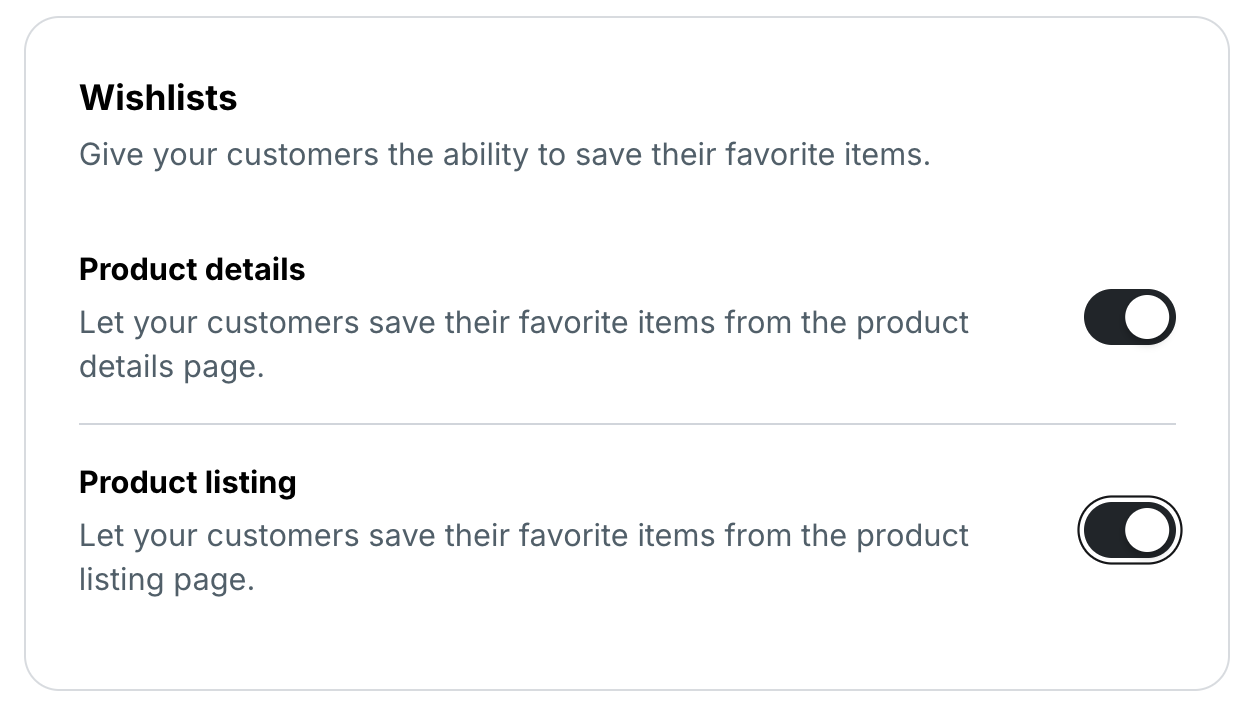Viewport: 1250px width, 708px height.
Task: Disable wishlist saving from product listing page
Action: (x=1129, y=530)
